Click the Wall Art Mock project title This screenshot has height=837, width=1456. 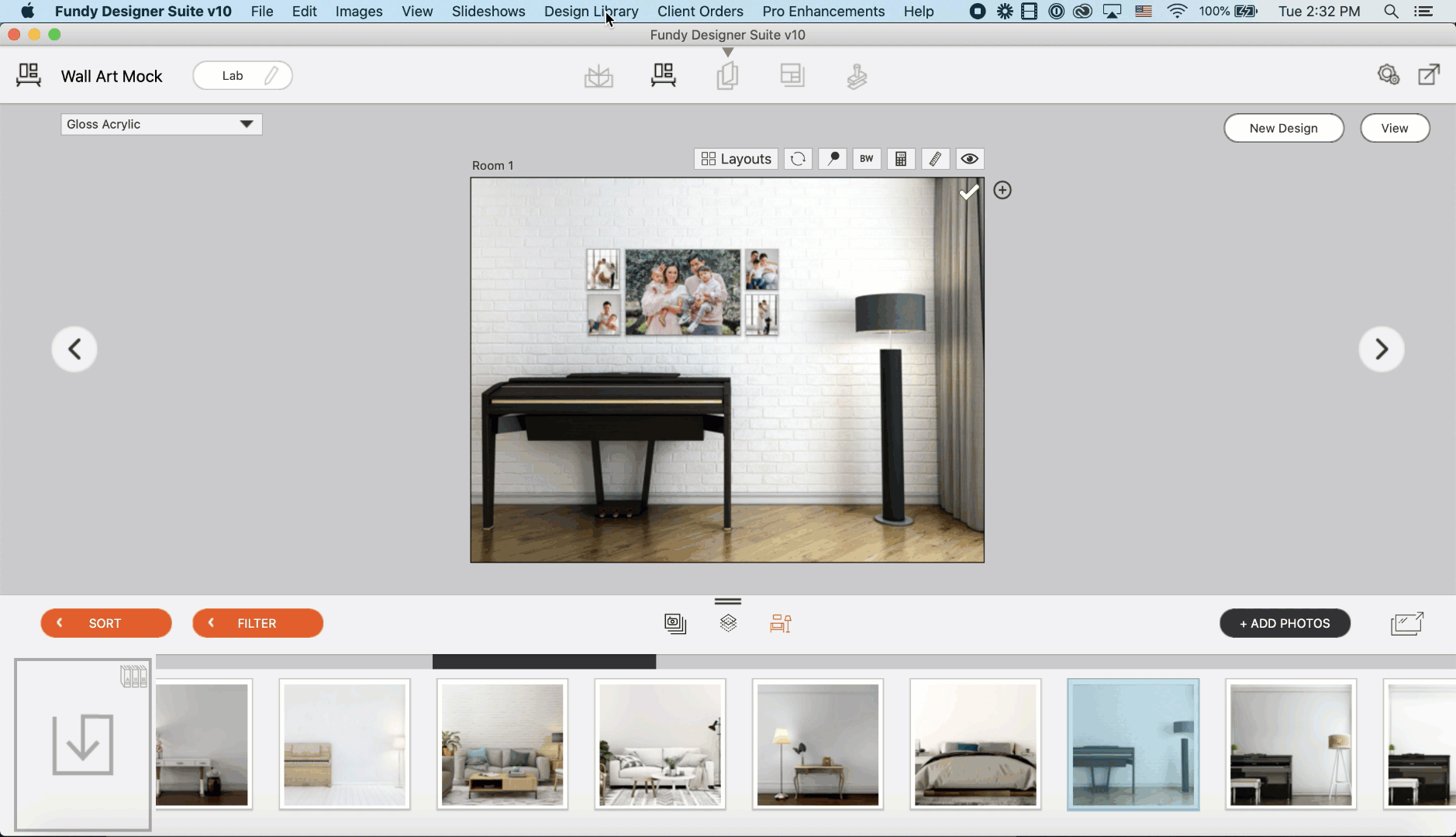click(112, 76)
